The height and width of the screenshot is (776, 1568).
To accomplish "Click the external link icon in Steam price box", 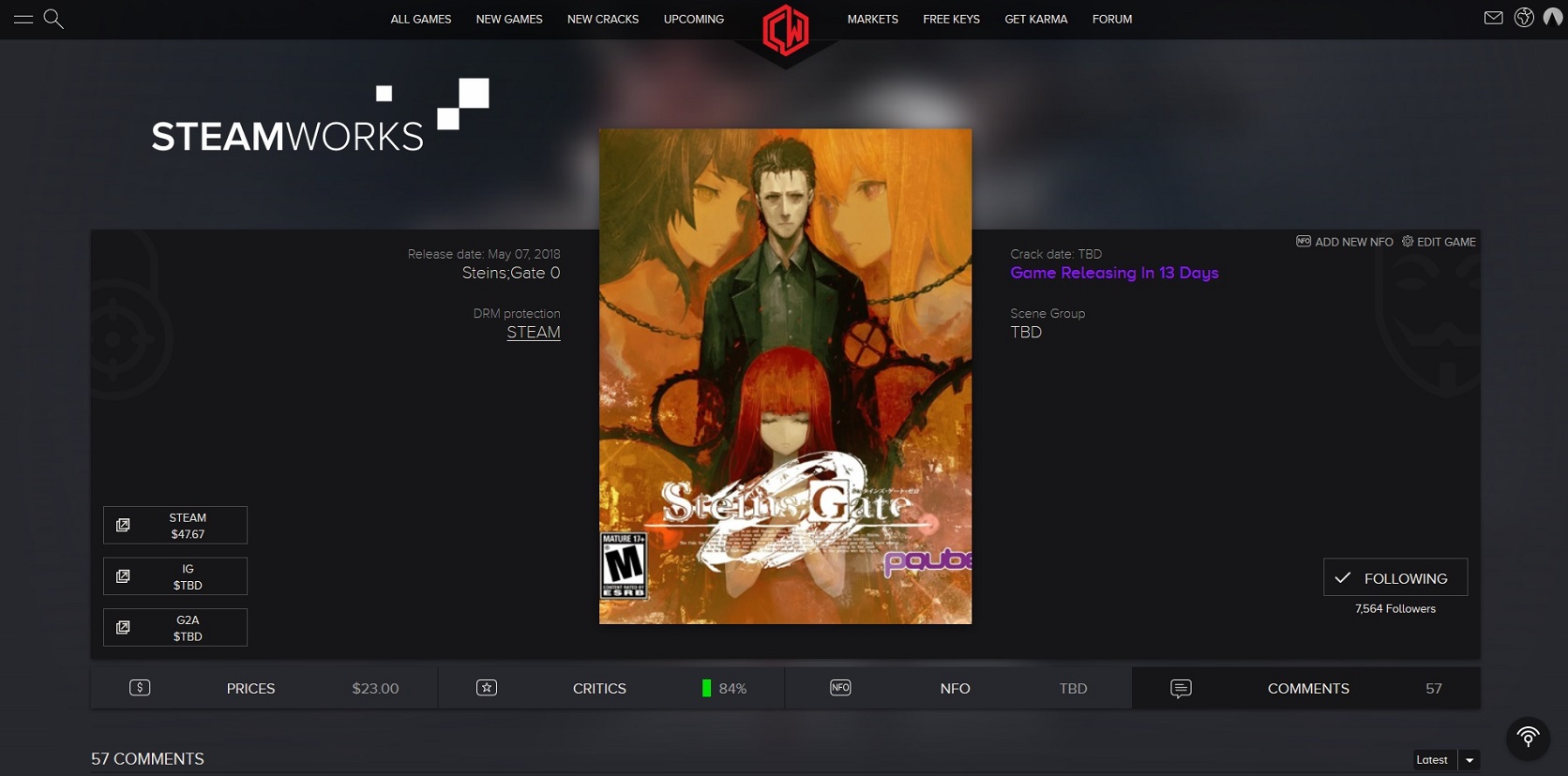I will [123, 525].
